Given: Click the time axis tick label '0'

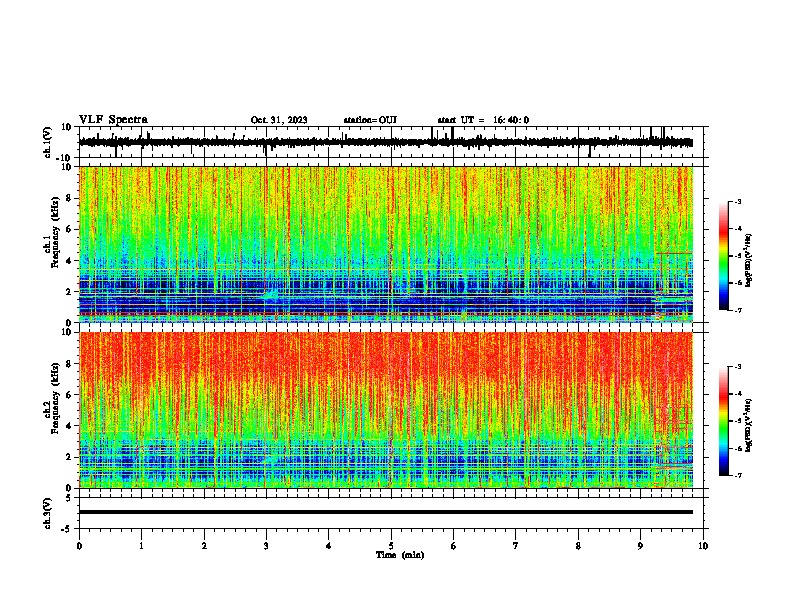Looking at the screenshot, I should (x=79, y=546).
